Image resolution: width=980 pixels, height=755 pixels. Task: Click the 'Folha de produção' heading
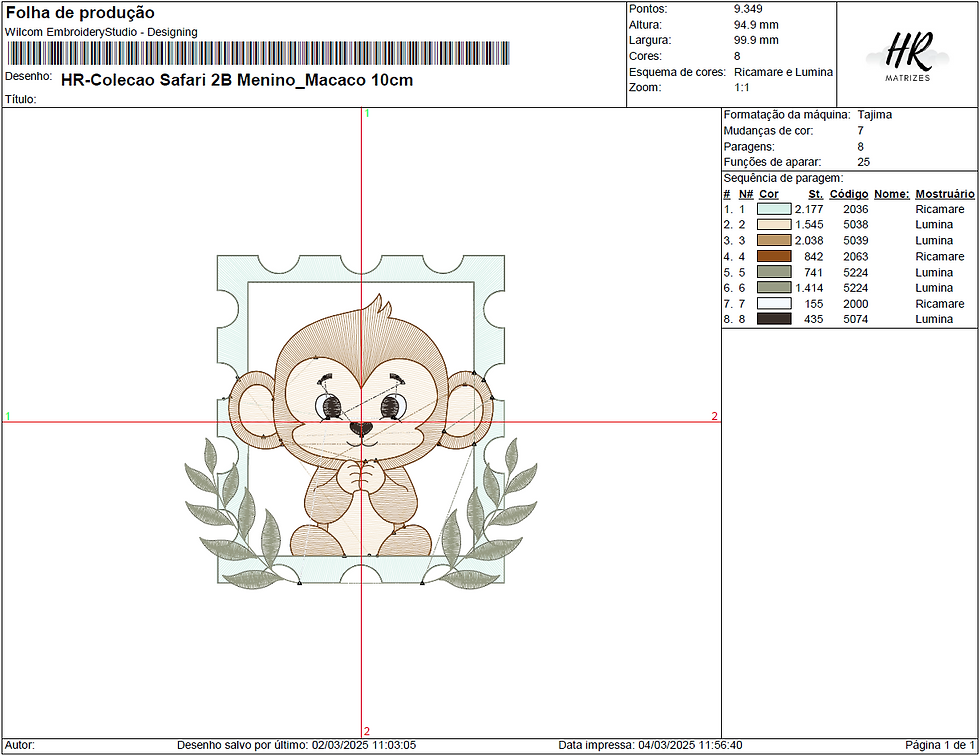pyautogui.click(x=80, y=12)
